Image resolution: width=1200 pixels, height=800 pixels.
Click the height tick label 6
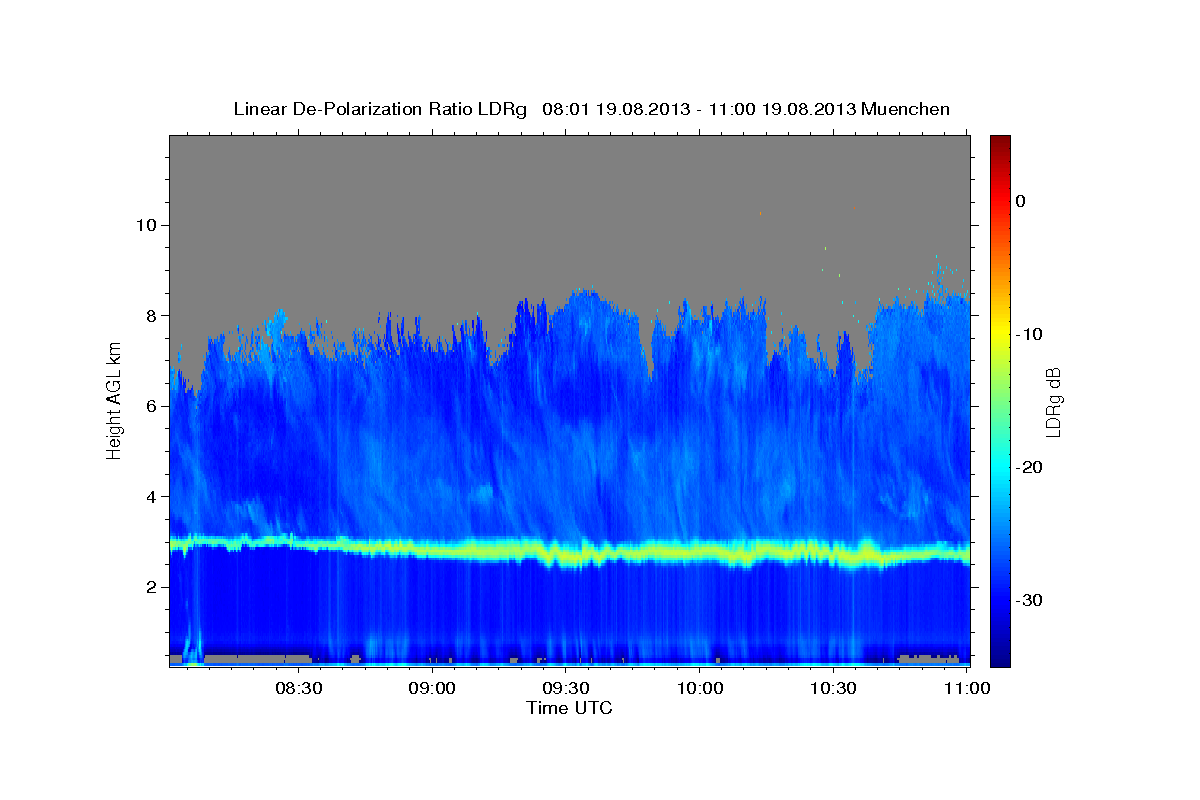click(x=151, y=406)
